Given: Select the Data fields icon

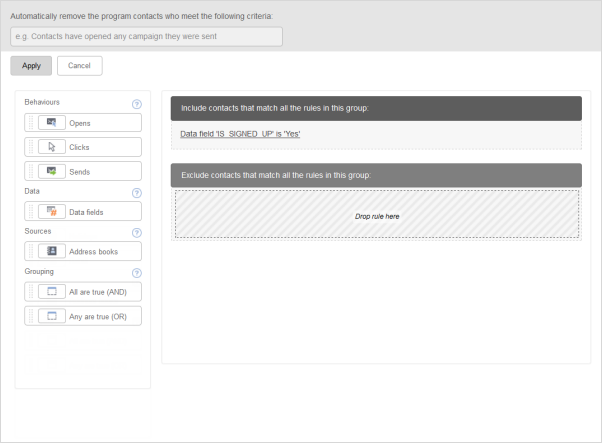Looking at the screenshot, I should click(51, 211).
